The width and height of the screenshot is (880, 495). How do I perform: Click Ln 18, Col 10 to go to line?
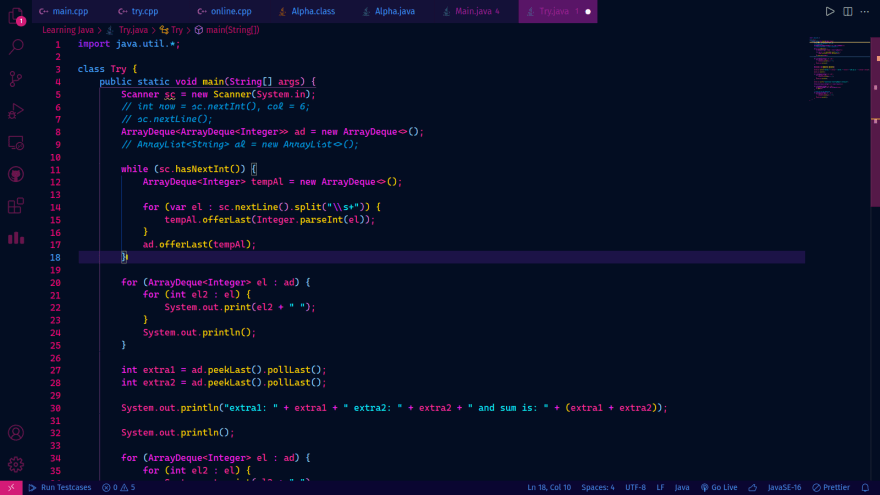tap(549, 488)
